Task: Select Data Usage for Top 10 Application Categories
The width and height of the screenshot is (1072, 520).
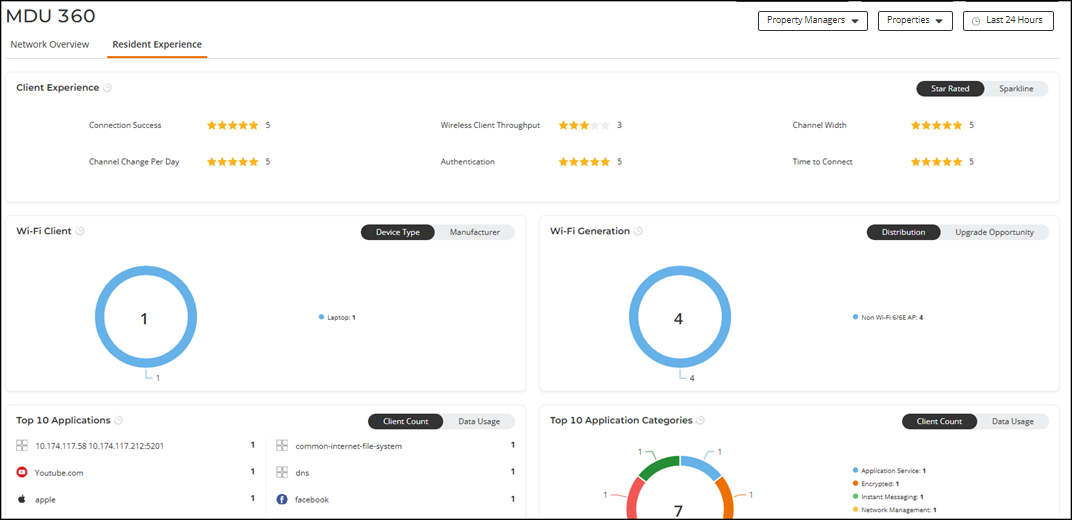Action: click(x=1013, y=422)
